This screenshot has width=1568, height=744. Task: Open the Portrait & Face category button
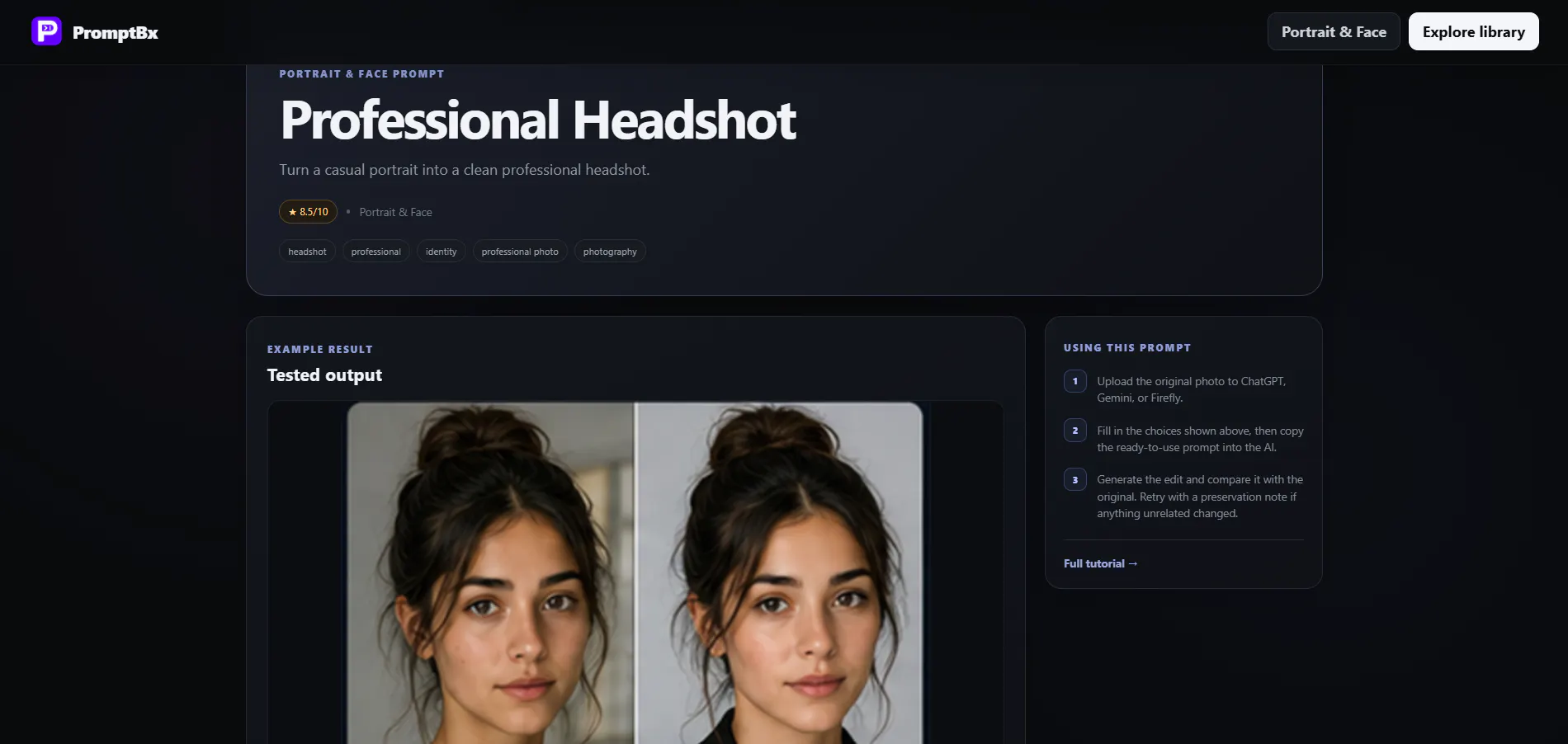click(x=1334, y=31)
